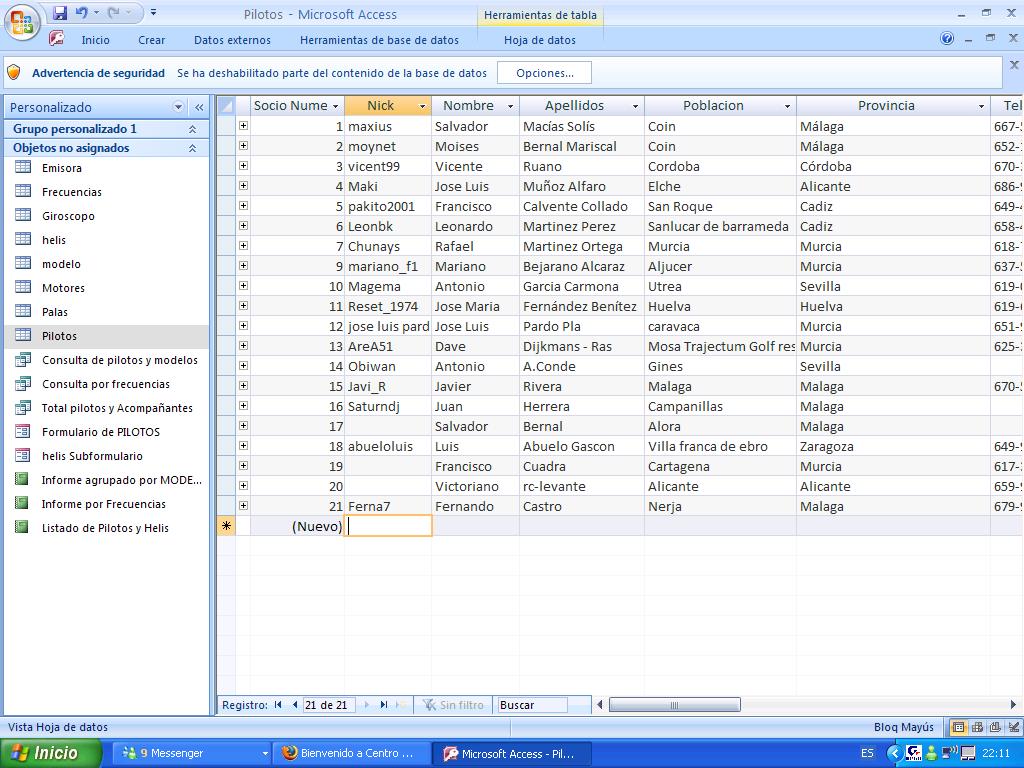Switch to Datos externos tab

click(232, 40)
